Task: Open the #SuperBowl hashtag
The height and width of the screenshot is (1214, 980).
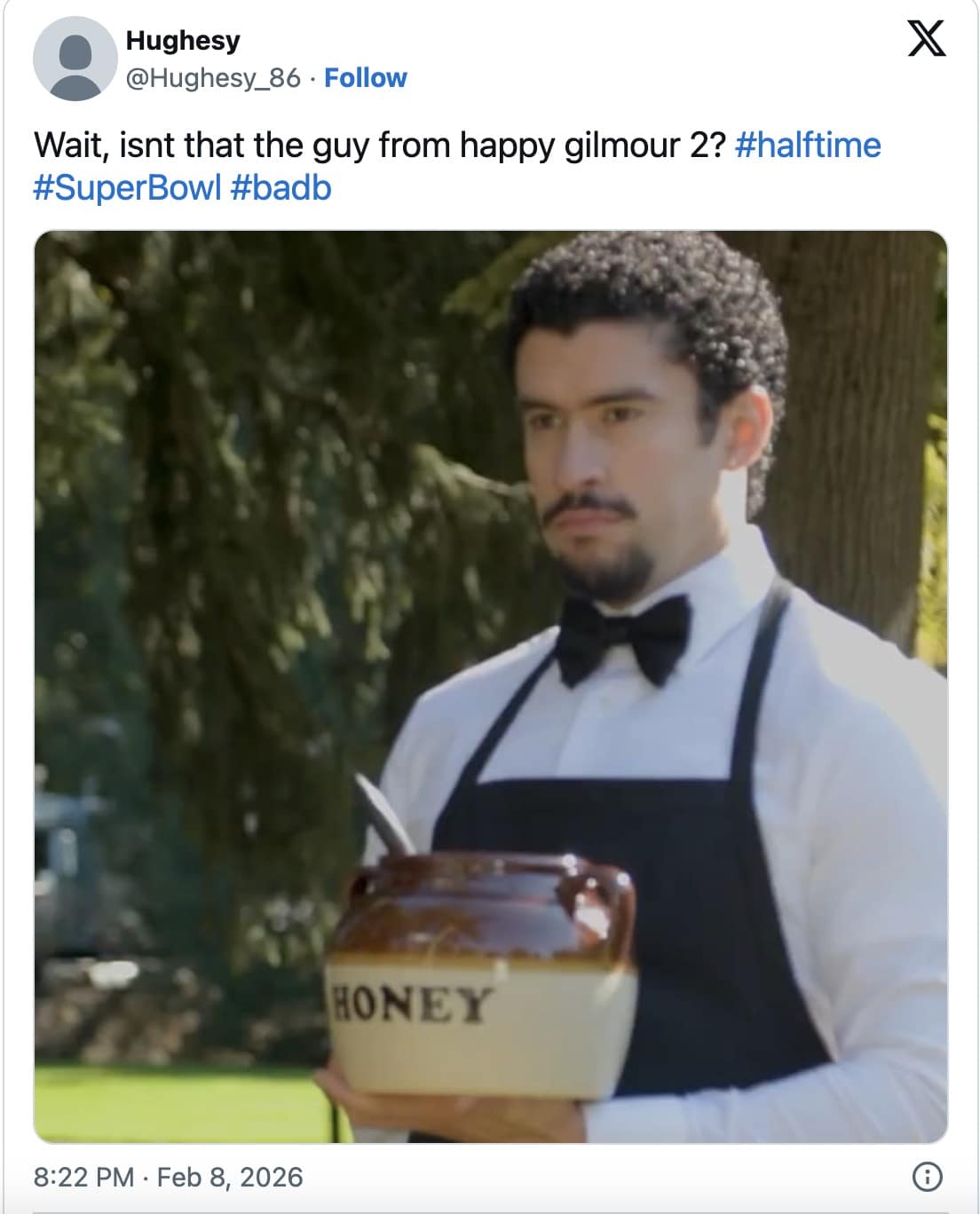Action: (127, 187)
